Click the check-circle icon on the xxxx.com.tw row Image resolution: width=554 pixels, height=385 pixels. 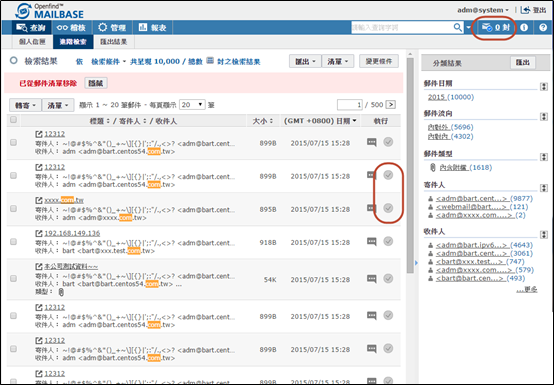tap(388, 208)
